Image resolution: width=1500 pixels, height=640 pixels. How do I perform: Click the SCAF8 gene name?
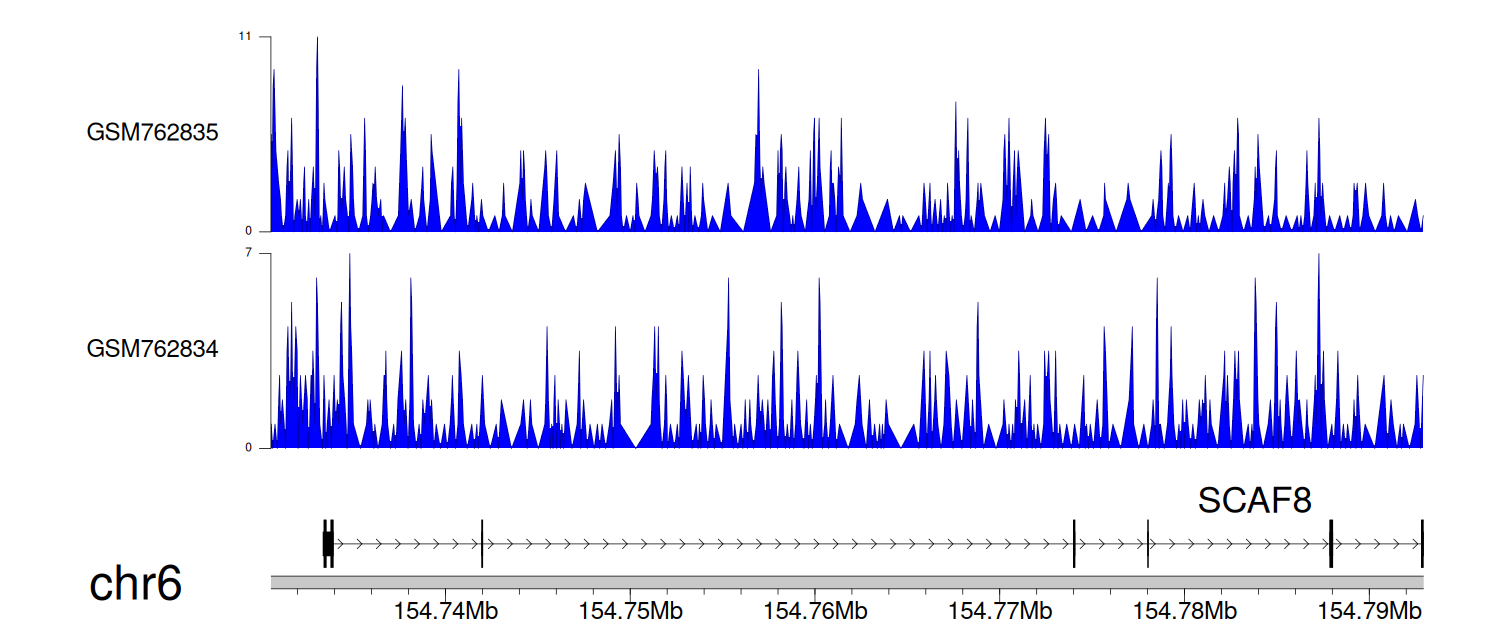pyautogui.click(x=1254, y=500)
